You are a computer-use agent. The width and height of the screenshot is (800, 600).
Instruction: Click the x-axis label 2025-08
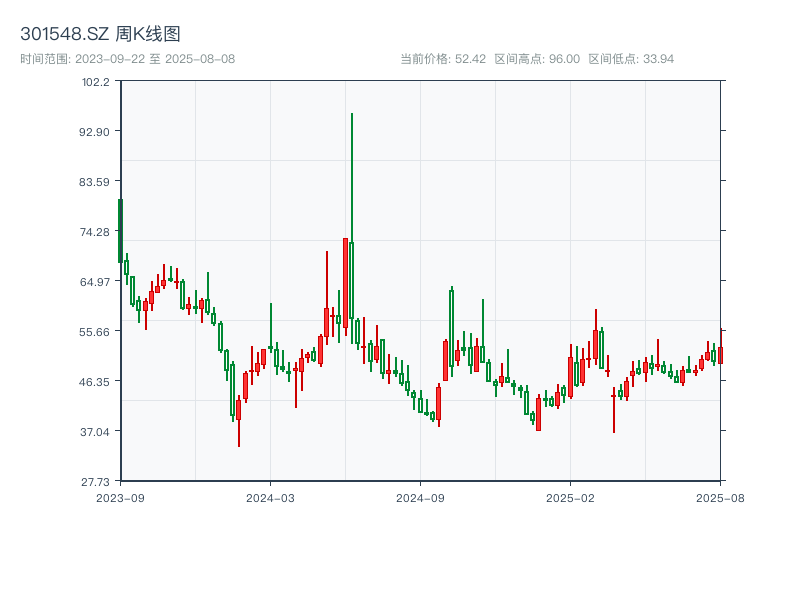(720, 498)
